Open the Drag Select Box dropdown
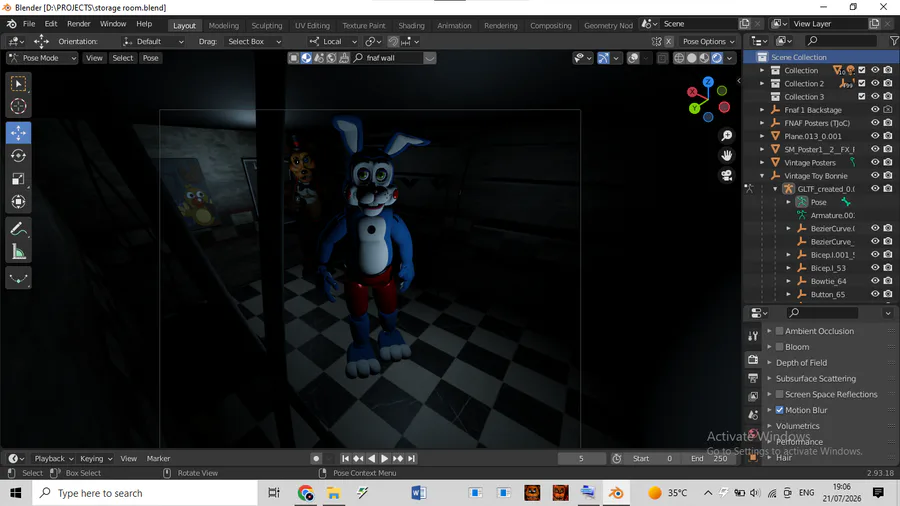The image size is (900, 506). click(255, 41)
